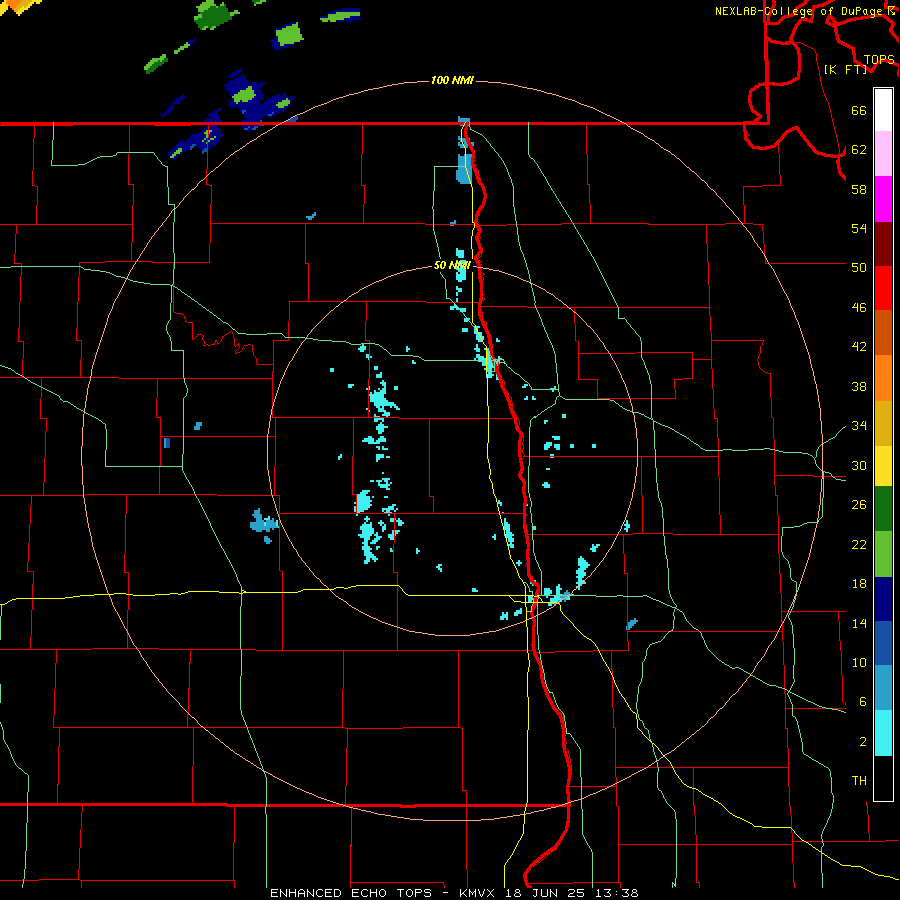The width and height of the screenshot is (900, 900).
Task: Click the 66 legend value
Action: click(x=859, y=111)
